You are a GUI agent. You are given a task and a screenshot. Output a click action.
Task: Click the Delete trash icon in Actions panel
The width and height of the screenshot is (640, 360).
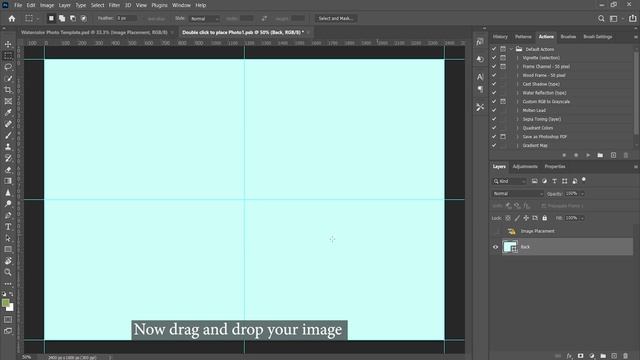point(626,155)
